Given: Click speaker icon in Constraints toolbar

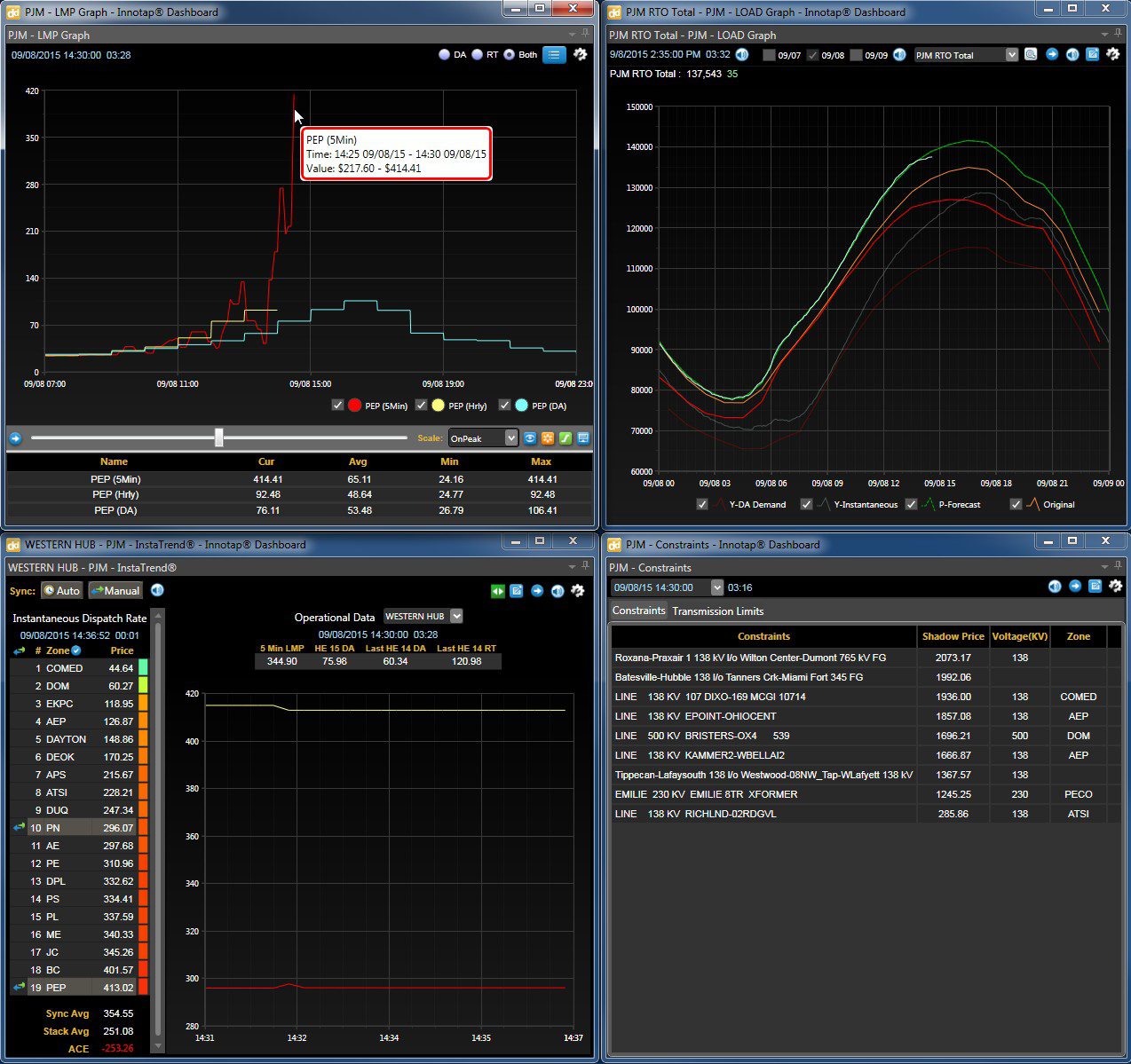Looking at the screenshot, I should point(1055,587).
